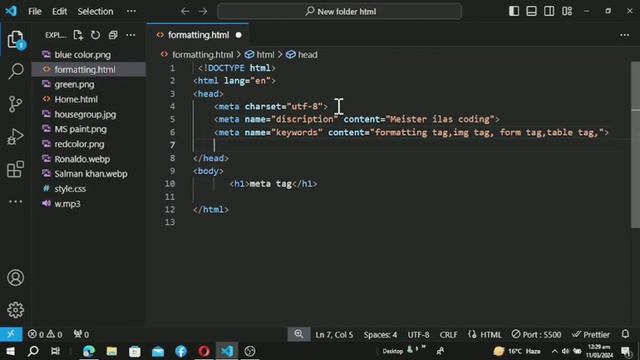The height and width of the screenshot is (360, 640).
Task: Open the Edit menu
Action: (59, 11)
